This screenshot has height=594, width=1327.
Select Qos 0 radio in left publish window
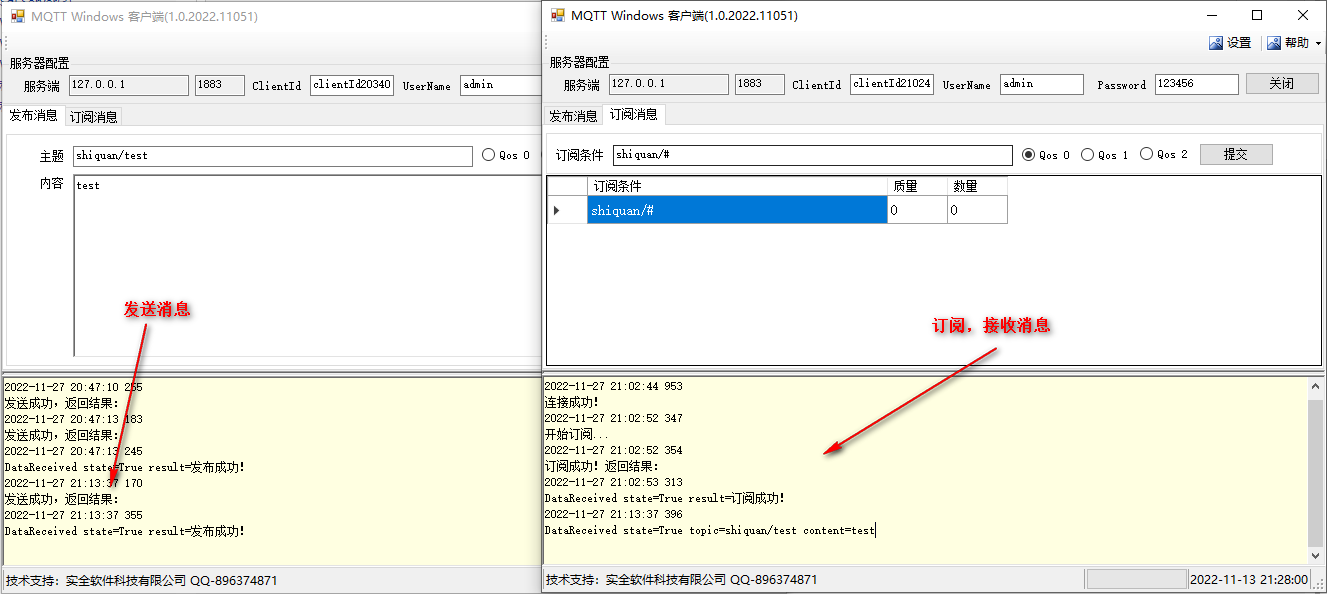click(x=488, y=155)
